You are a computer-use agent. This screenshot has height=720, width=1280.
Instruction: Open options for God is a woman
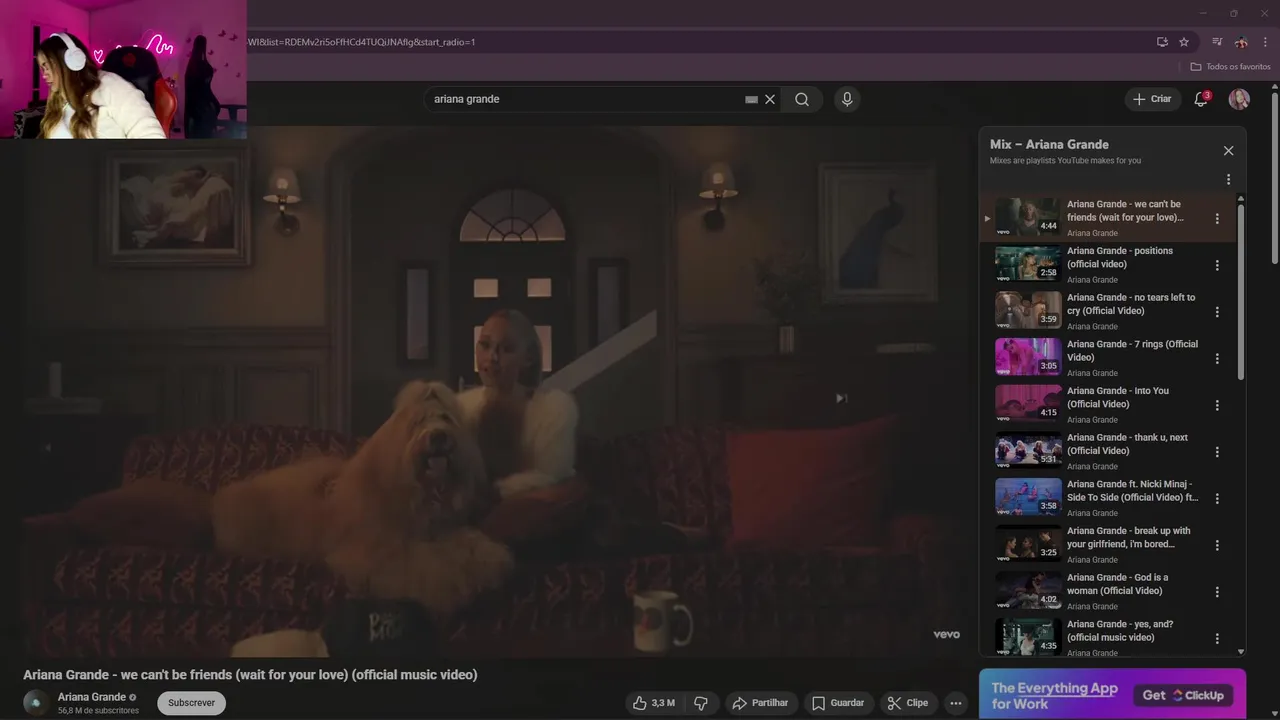click(1217, 592)
